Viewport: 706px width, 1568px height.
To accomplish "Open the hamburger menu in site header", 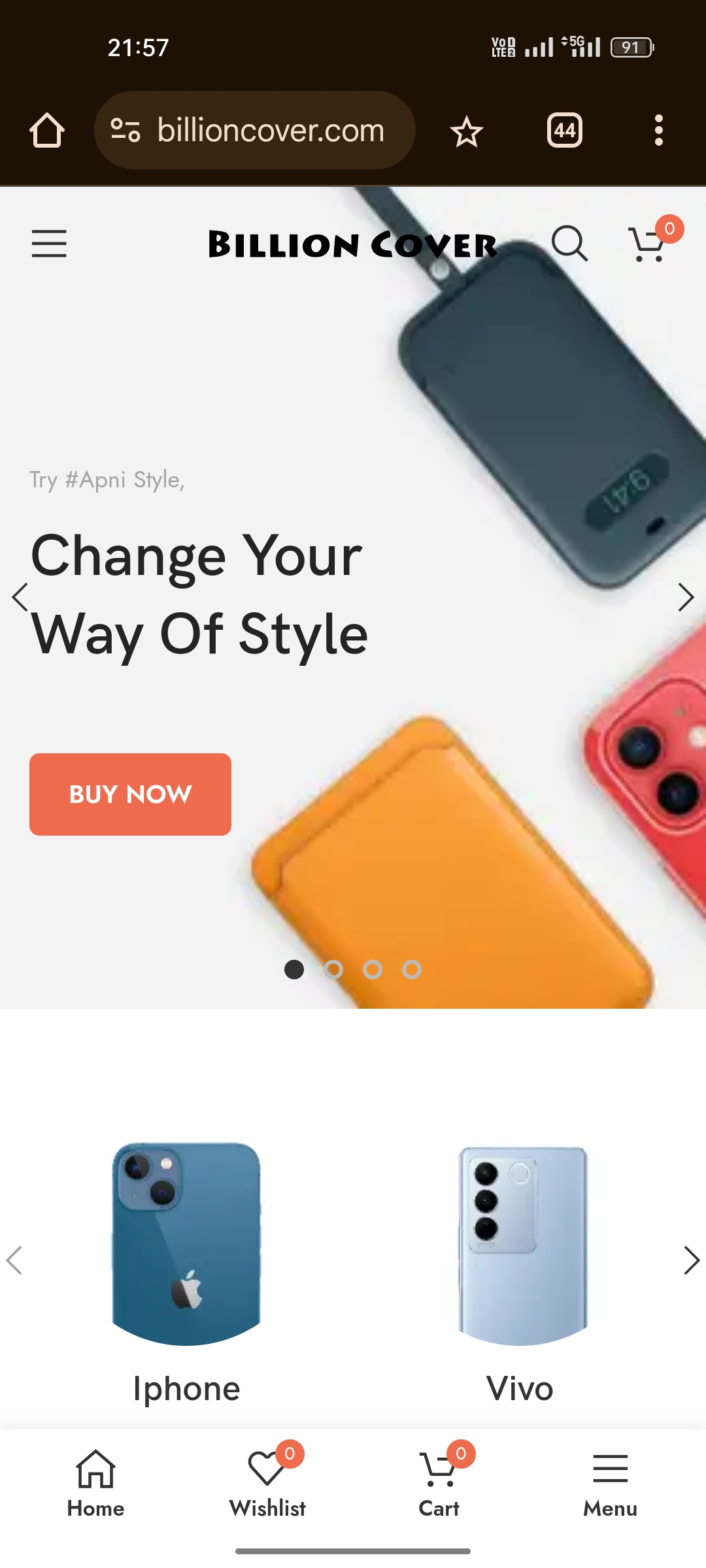I will [49, 244].
